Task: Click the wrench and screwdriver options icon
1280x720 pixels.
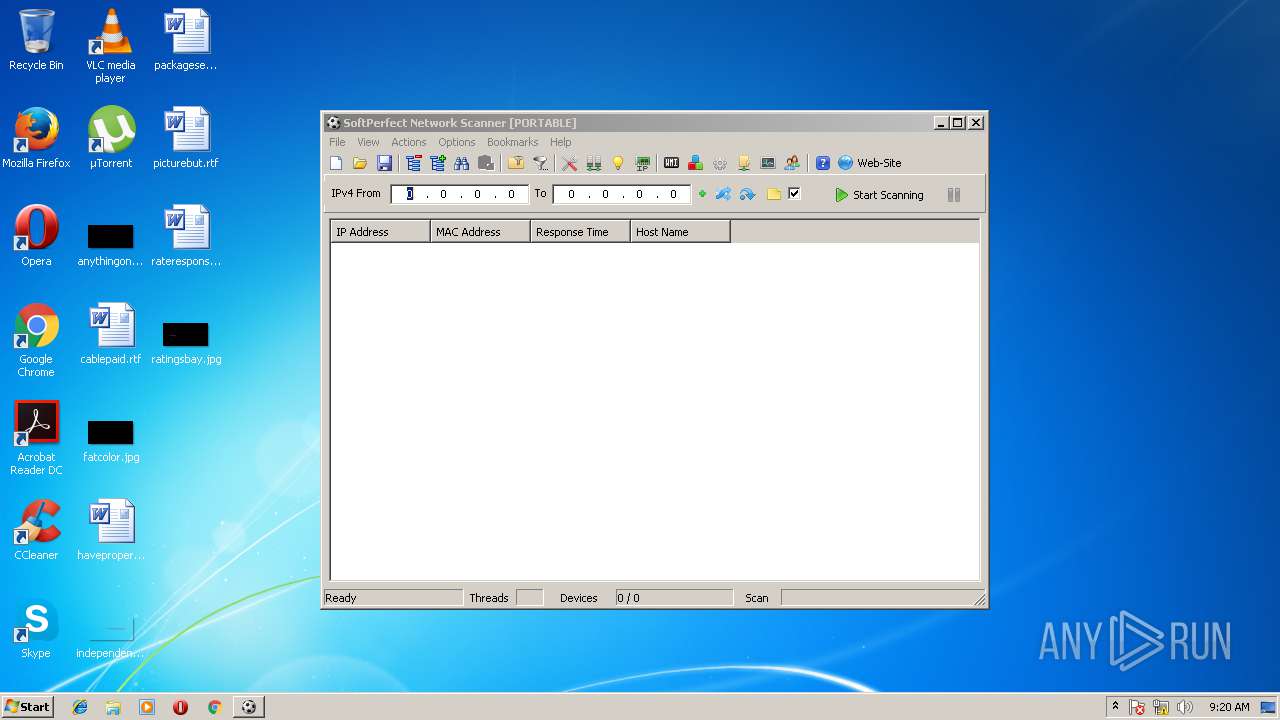Action: (x=569, y=163)
